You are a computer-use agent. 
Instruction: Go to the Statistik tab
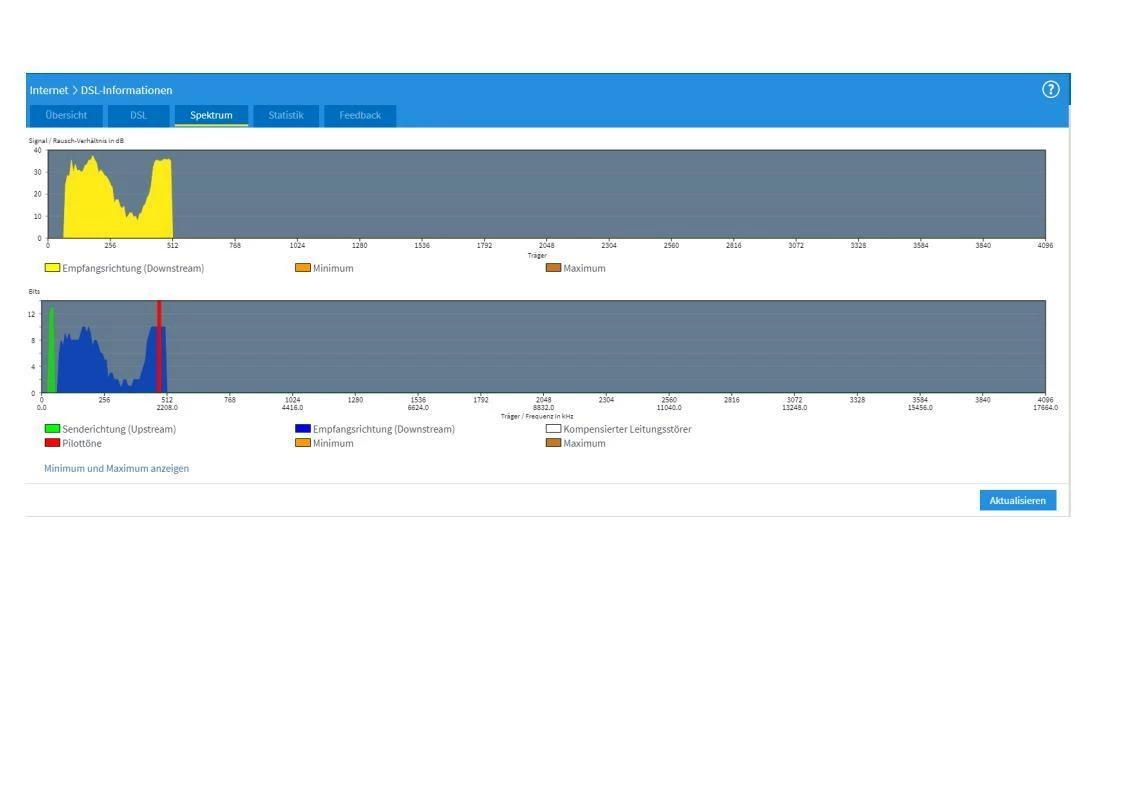pos(286,115)
